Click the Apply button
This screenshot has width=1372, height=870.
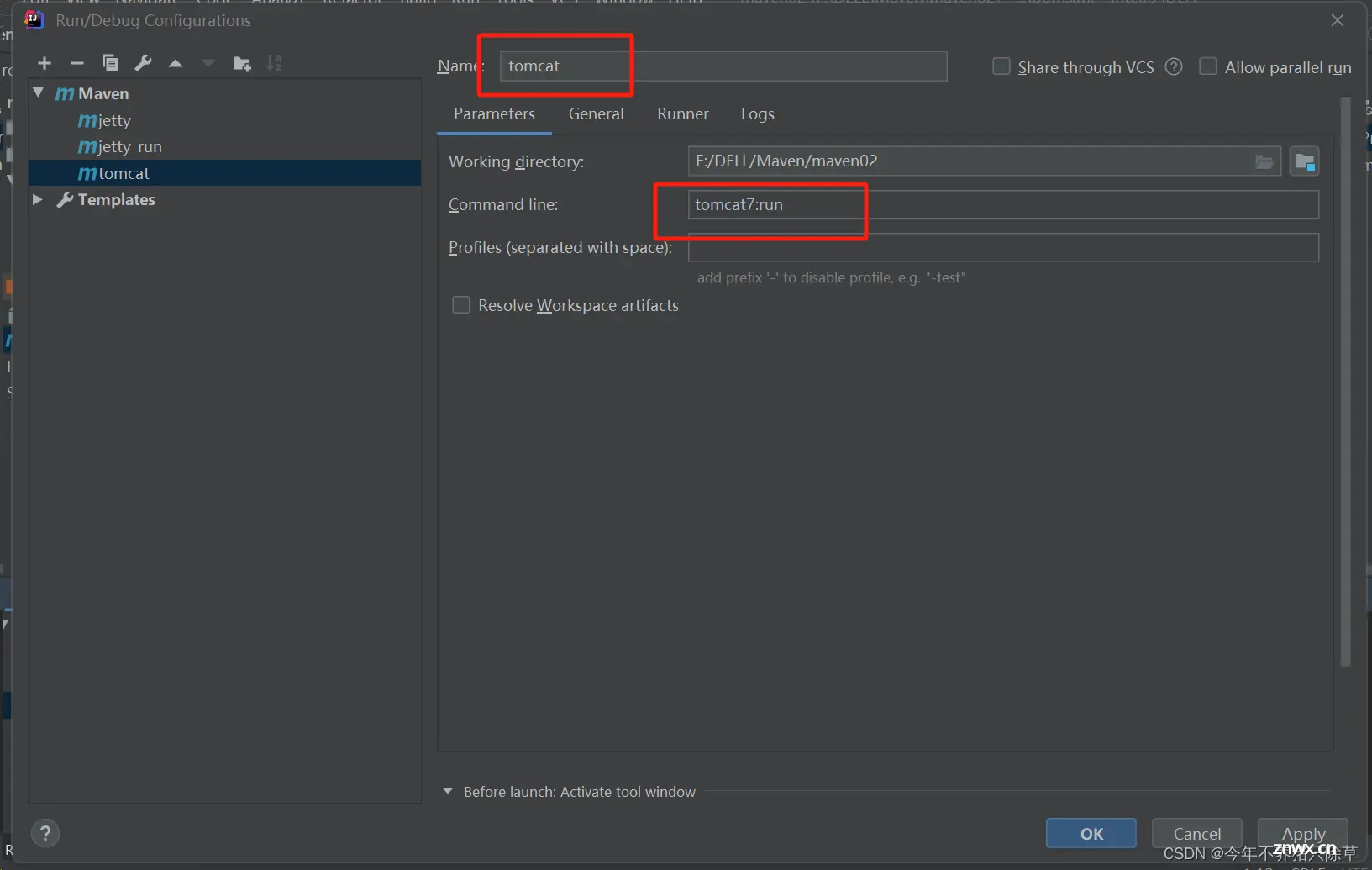pyautogui.click(x=1303, y=833)
